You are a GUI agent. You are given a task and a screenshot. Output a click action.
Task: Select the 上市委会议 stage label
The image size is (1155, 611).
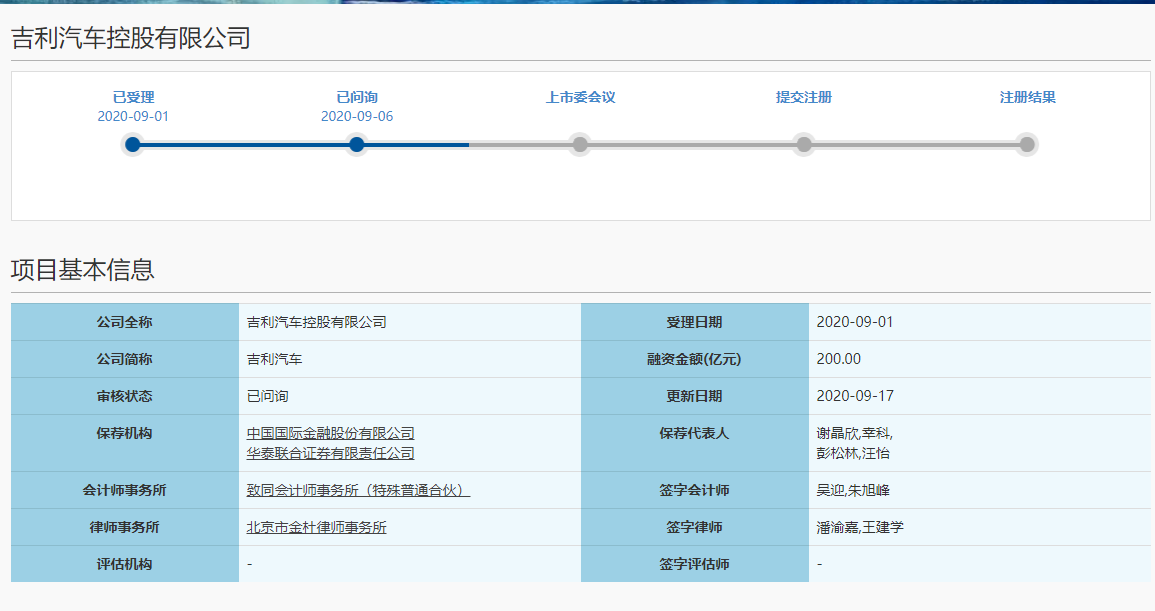click(x=580, y=98)
